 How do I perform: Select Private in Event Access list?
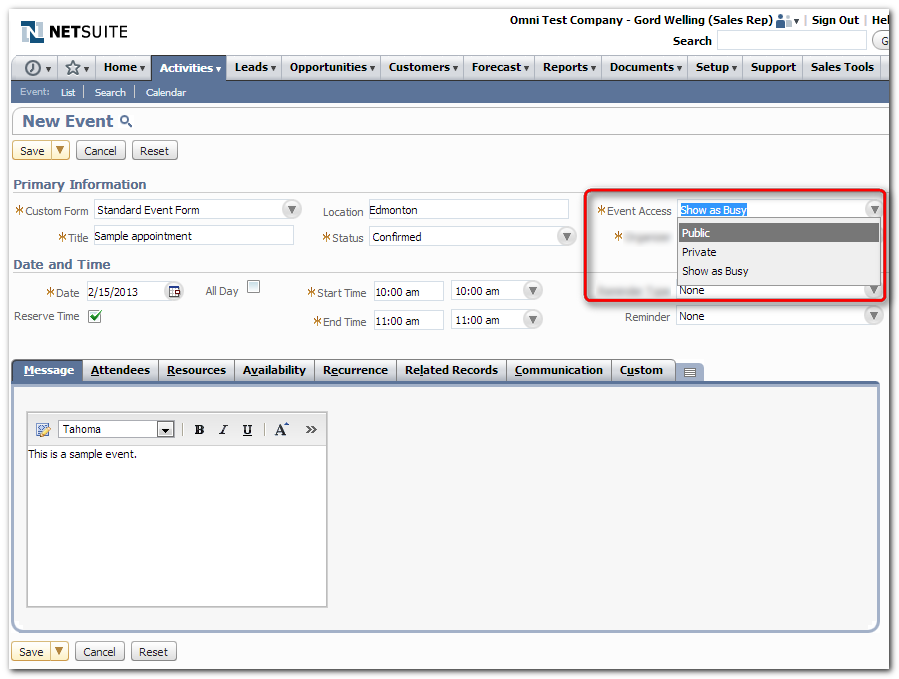pos(779,252)
